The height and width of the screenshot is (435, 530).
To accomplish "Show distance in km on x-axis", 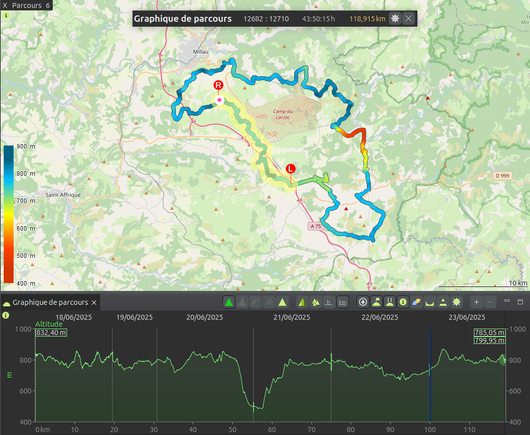I will pyautogui.click(x=342, y=302).
